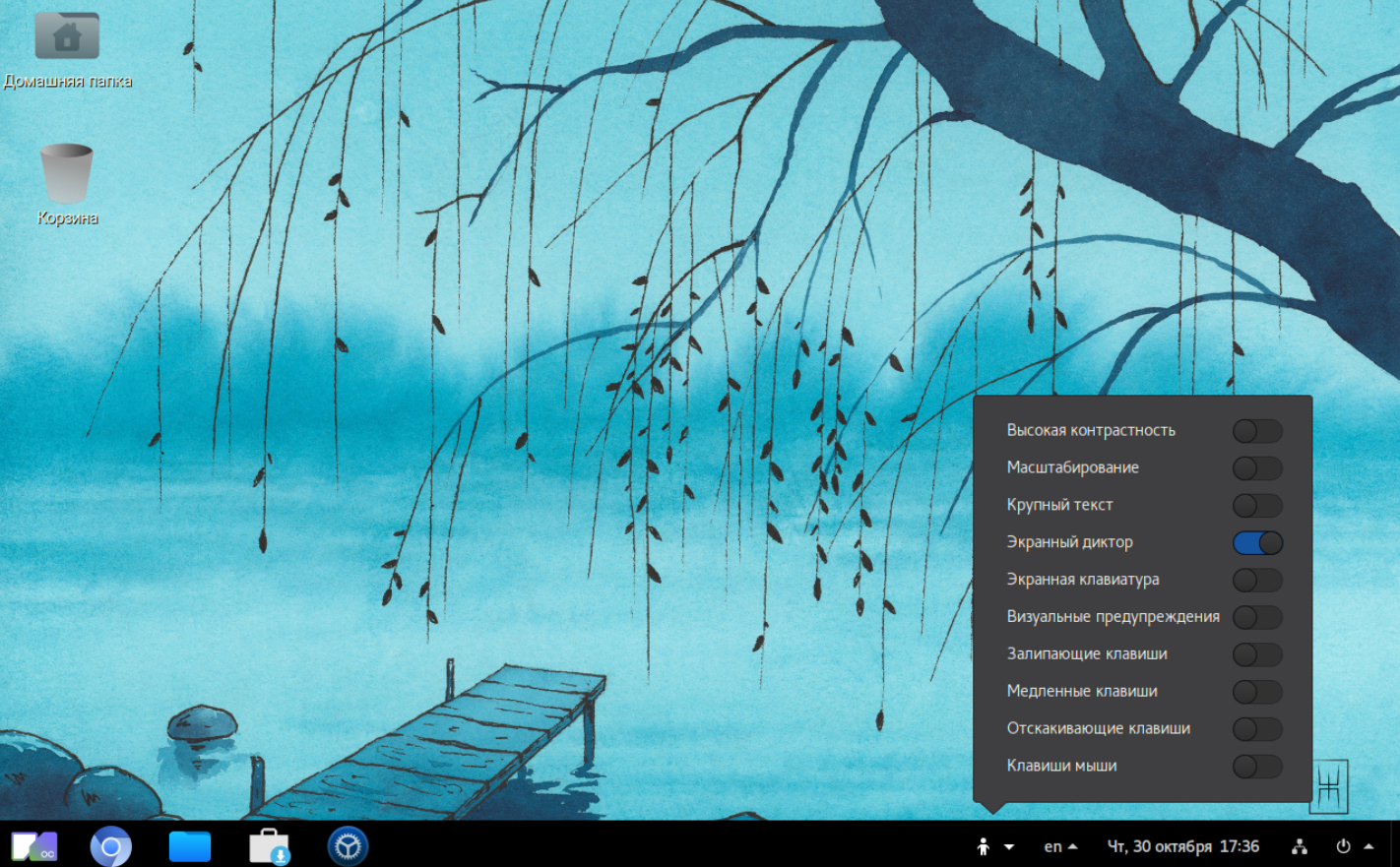Screen dimensions: 1400x867
Task: Select the Масштабирование menu entry
Action: (x=1072, y=467)
